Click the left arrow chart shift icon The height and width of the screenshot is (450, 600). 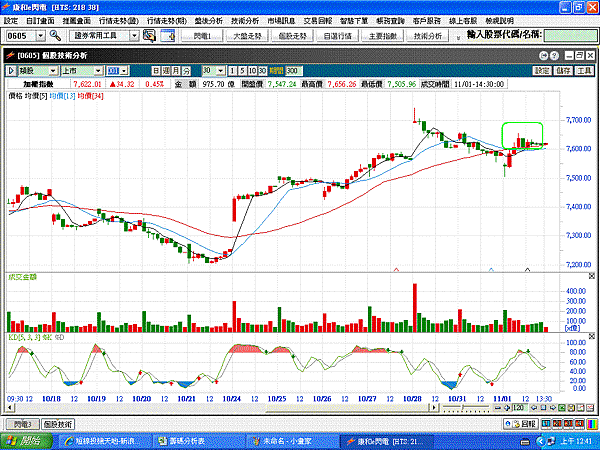coord(533,408)
